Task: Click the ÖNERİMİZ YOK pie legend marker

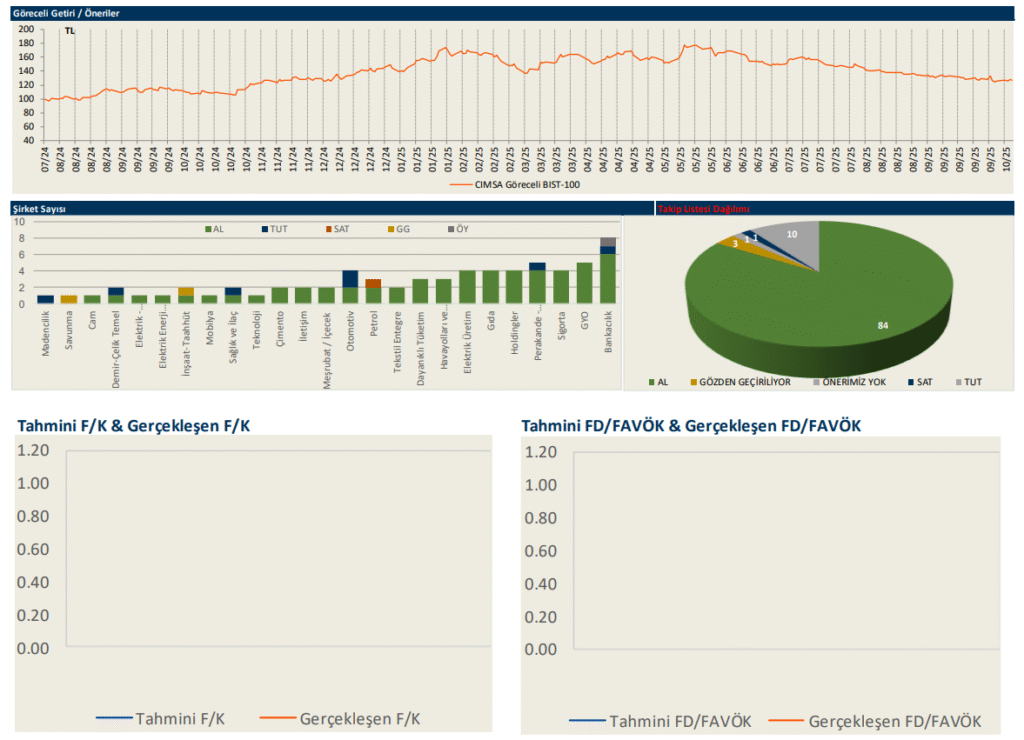Action: 816,382
